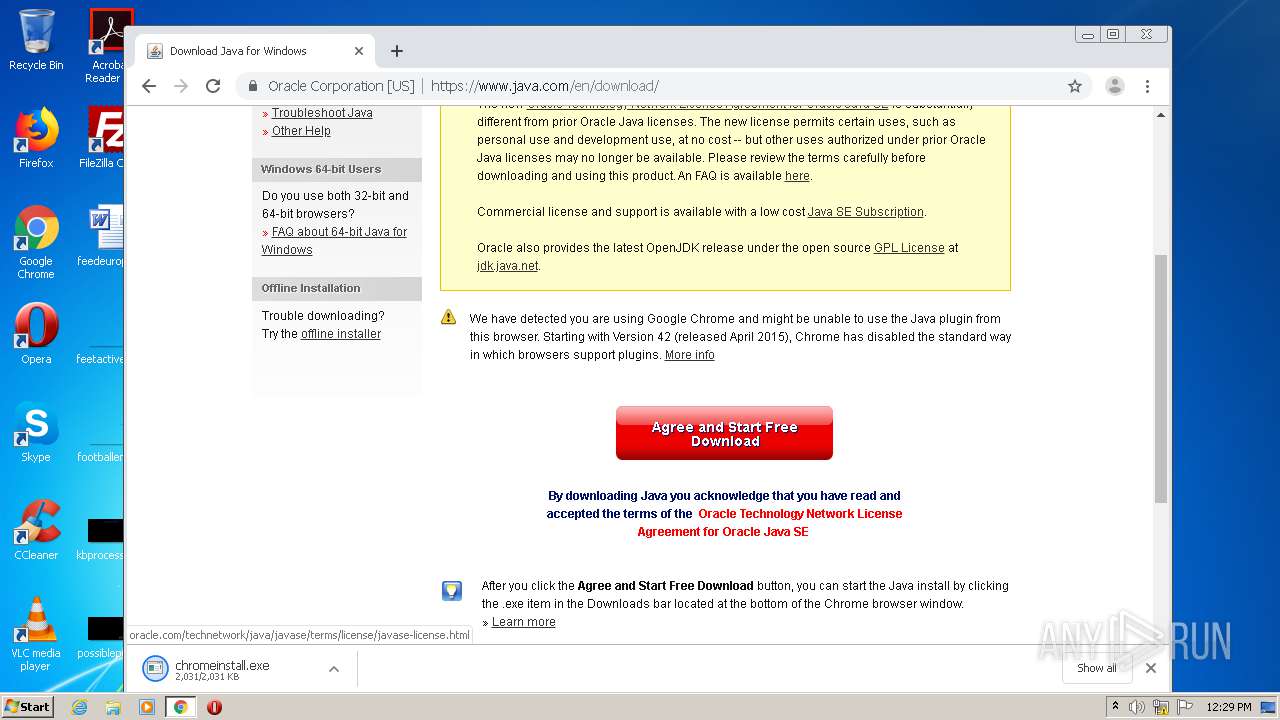The image size is (1280, 720).
Task: Launch Internet Explorer from taskbar
Action: point(80,707)
